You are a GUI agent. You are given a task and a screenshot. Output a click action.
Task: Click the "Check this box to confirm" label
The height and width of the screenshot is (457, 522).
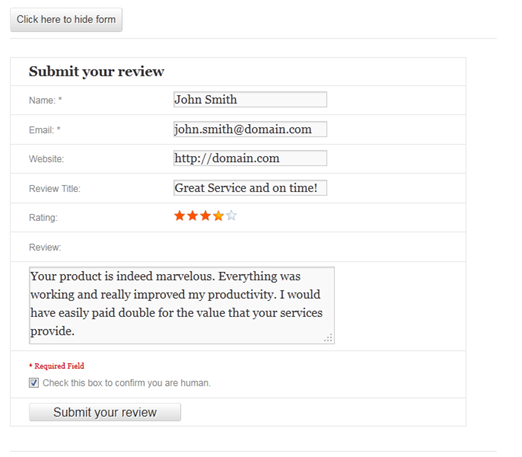[127, 383]
